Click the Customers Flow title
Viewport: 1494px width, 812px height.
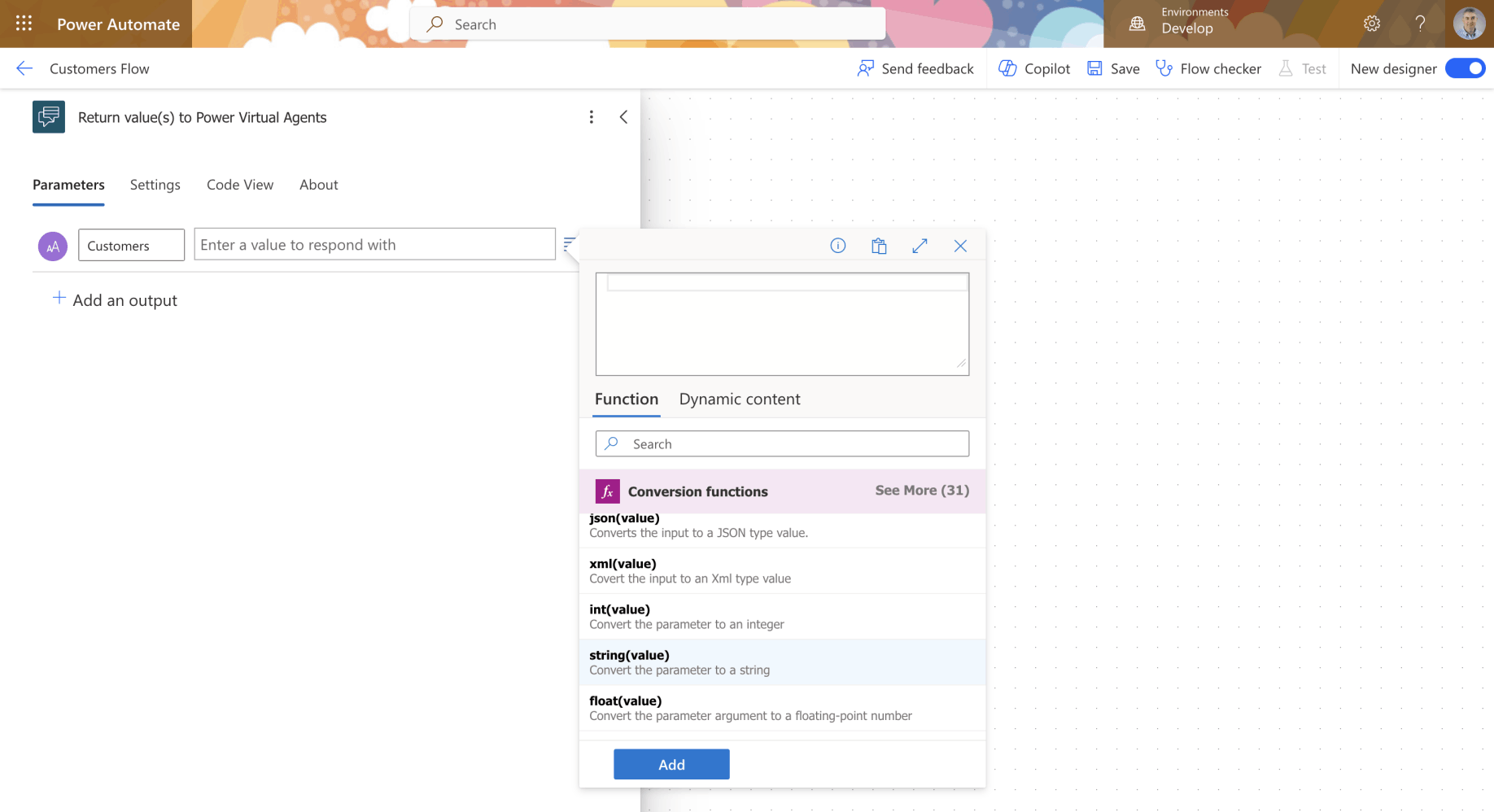[99, 68]
